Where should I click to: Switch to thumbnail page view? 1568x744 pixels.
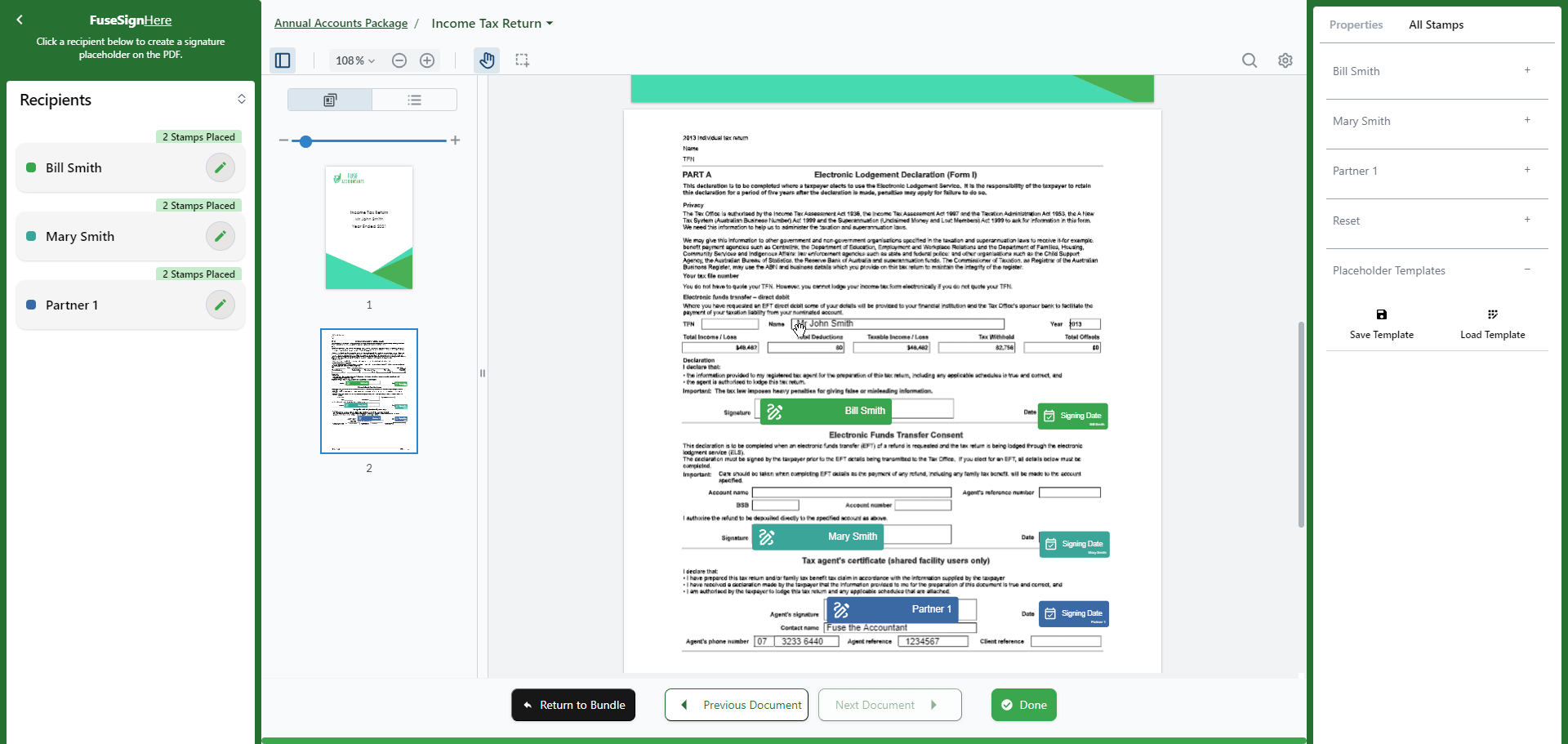pos(330,100)
